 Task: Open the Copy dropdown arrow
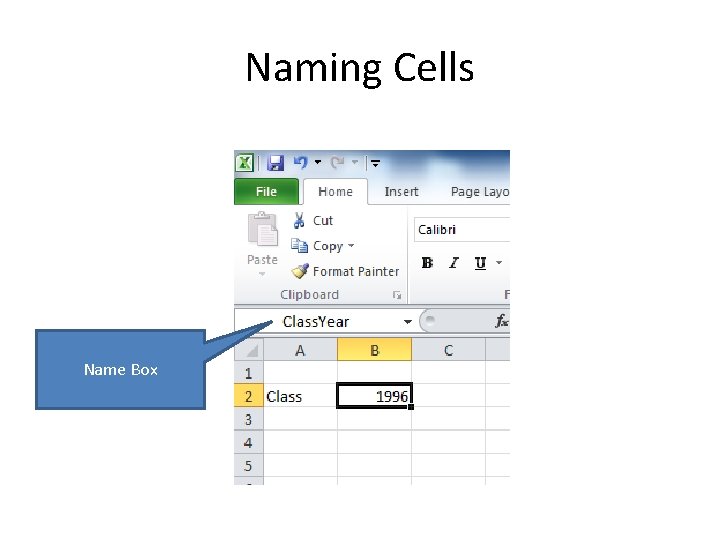(351, 246)
